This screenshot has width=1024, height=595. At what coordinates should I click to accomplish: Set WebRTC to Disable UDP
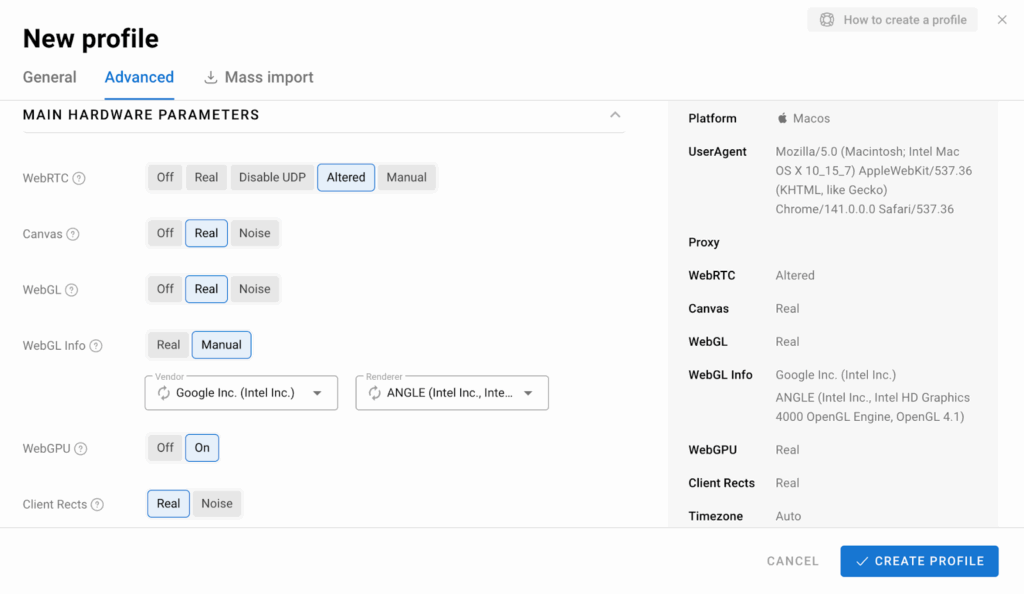click(x=272, y=177)
